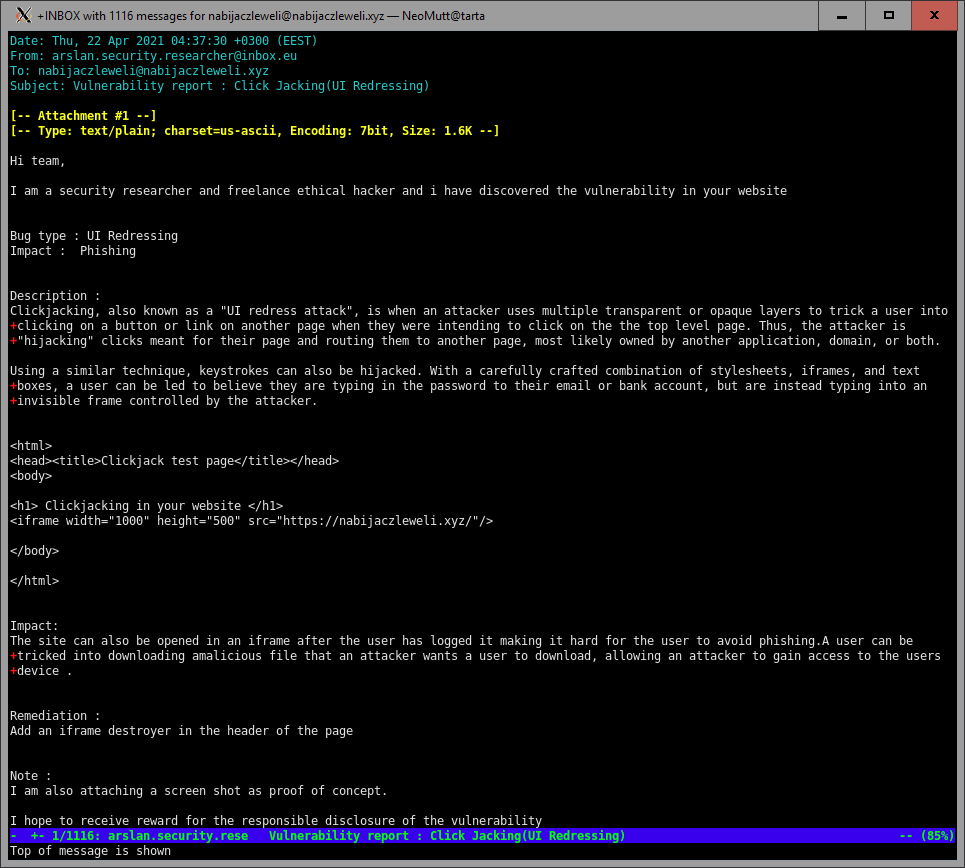This screenshot has height=868, width=965.
Task: Close the NeoMutt window with red X
Action: pyautogui.click(x=934, y=15)
